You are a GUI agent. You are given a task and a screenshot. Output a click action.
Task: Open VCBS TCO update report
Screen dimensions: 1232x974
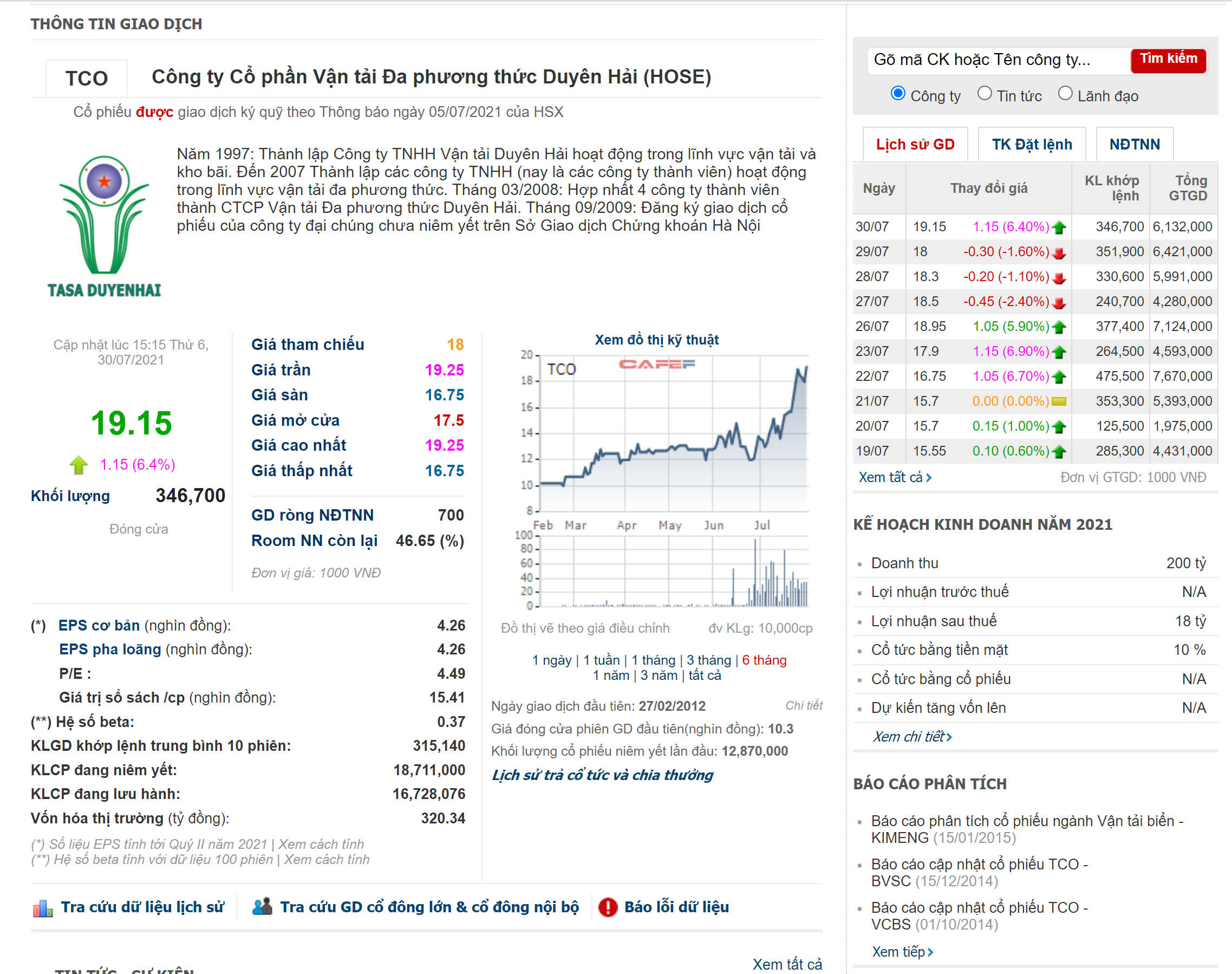(980, 917)
